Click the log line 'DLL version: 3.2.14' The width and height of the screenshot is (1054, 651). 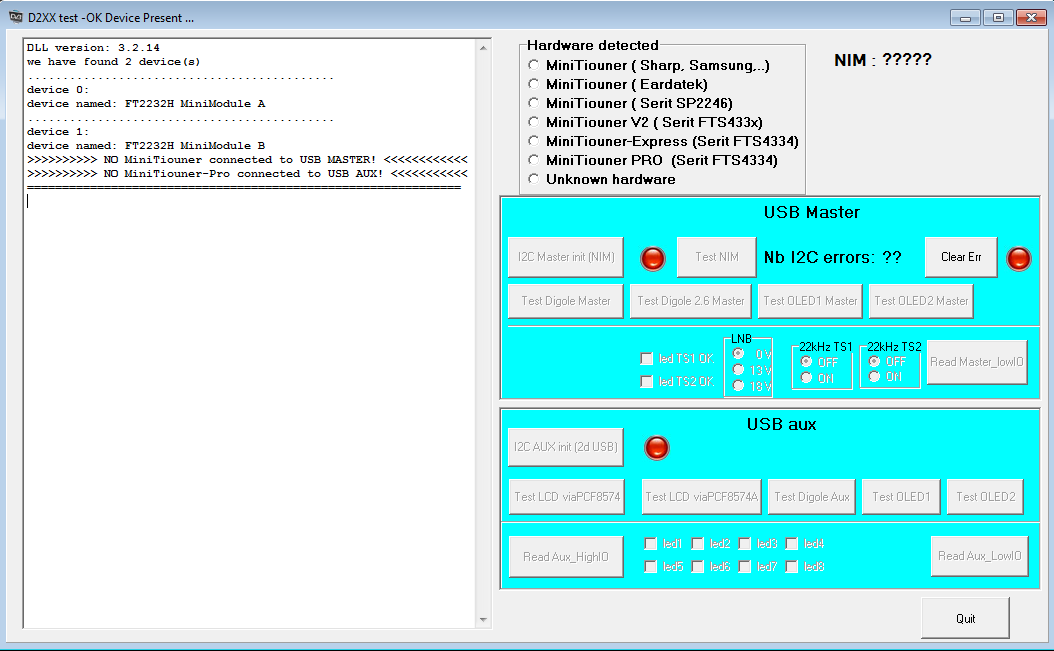(x=93, y=48)
